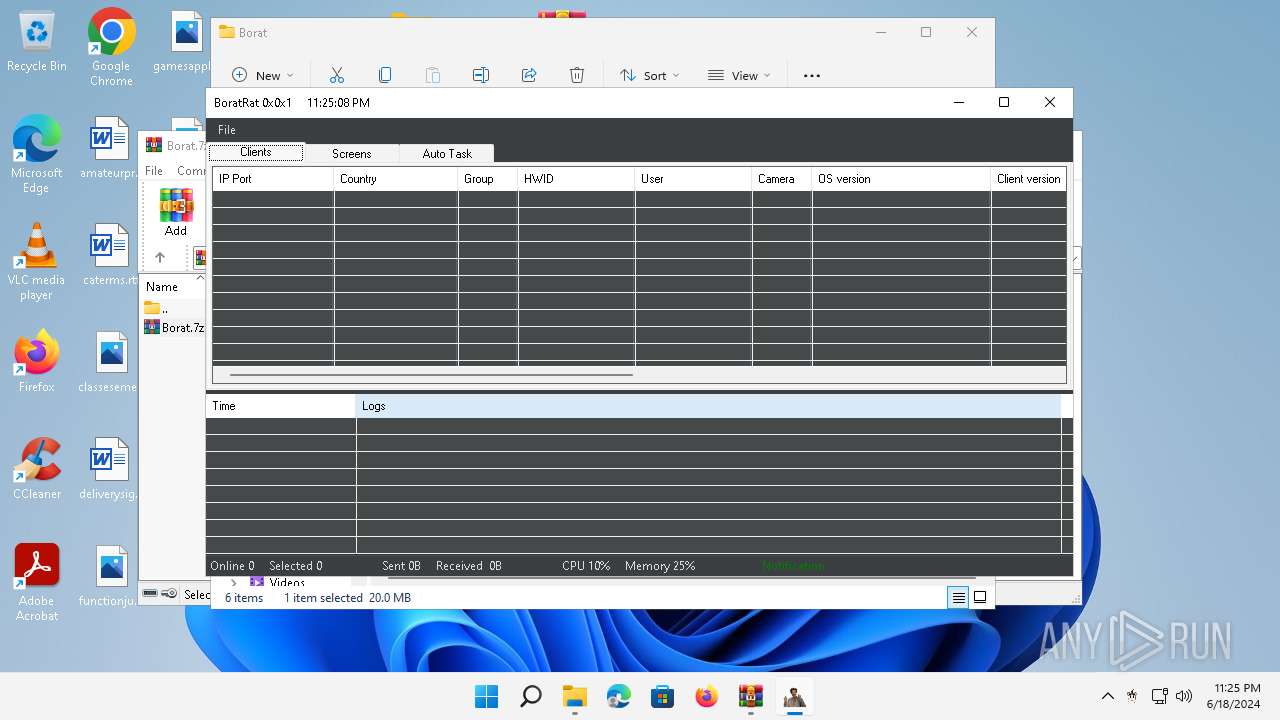Show hidden tray icons chevron
This screenshot has width=1280, height=720.
click(1107, 696)
